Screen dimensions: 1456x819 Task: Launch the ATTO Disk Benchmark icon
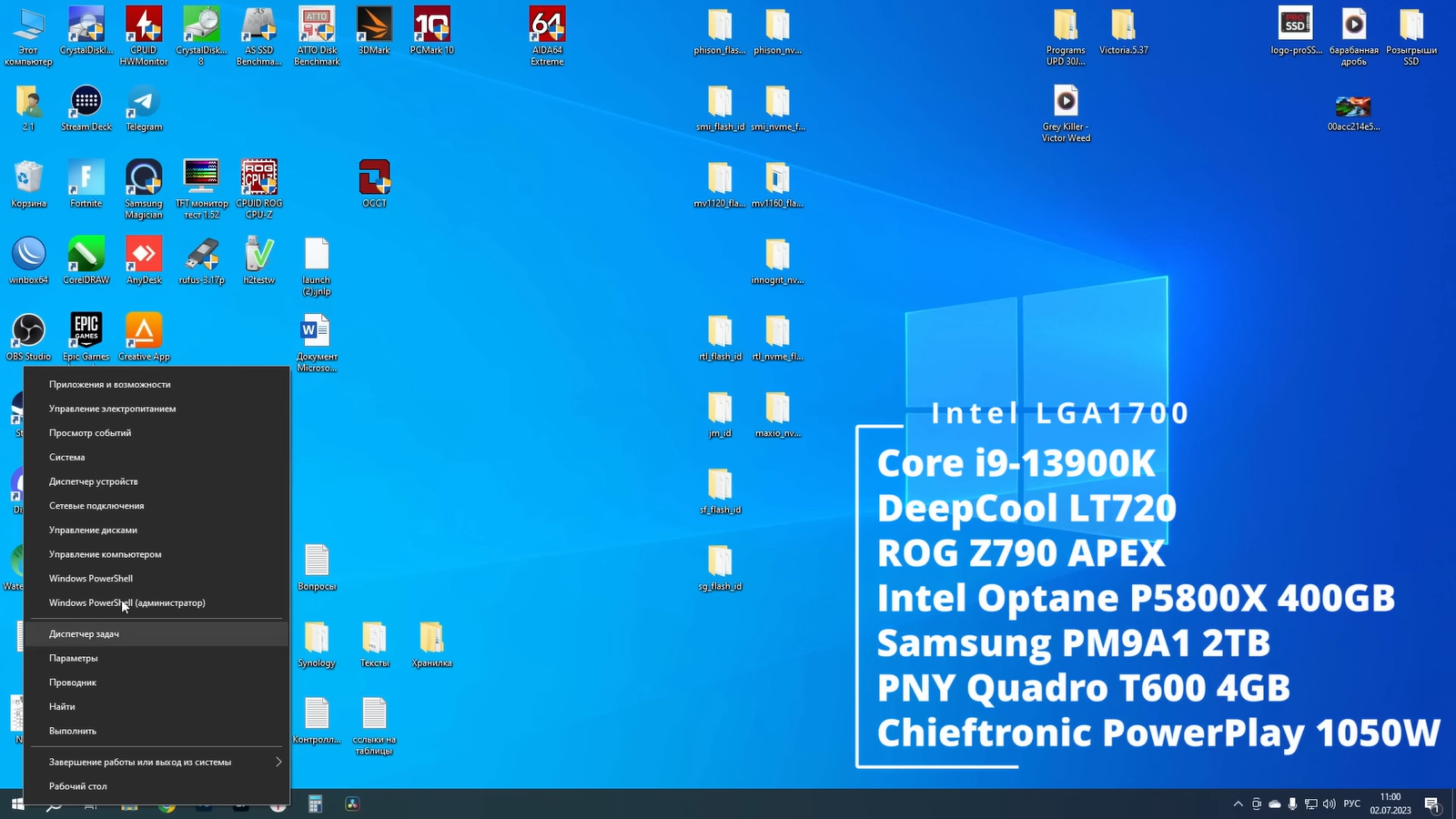click(317, 27)
